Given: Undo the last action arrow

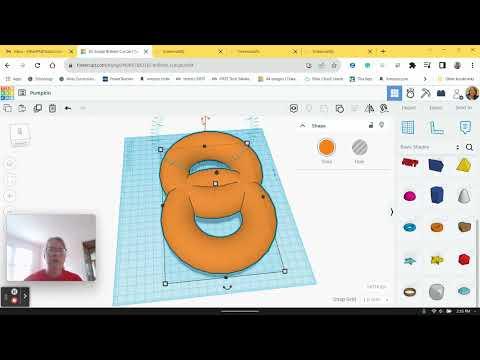Looking at the screenshot, I should coord(68,108).
